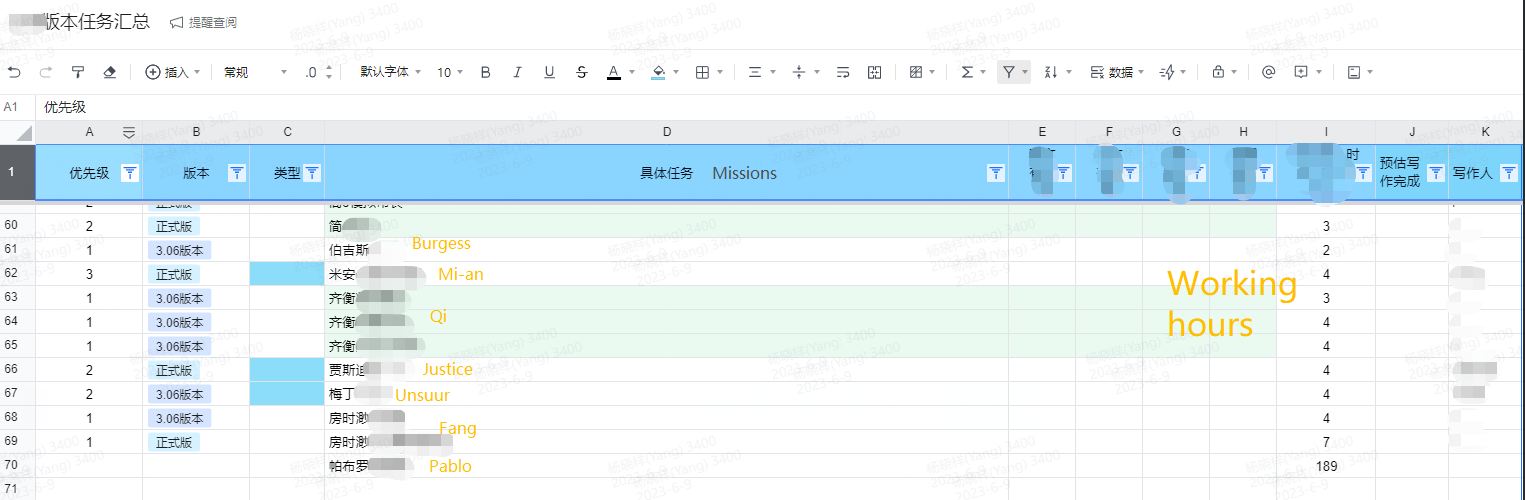Click the @ mention icon
Screen dimensions: 1525x500
pyautogui.click(x=1268, y=72)
